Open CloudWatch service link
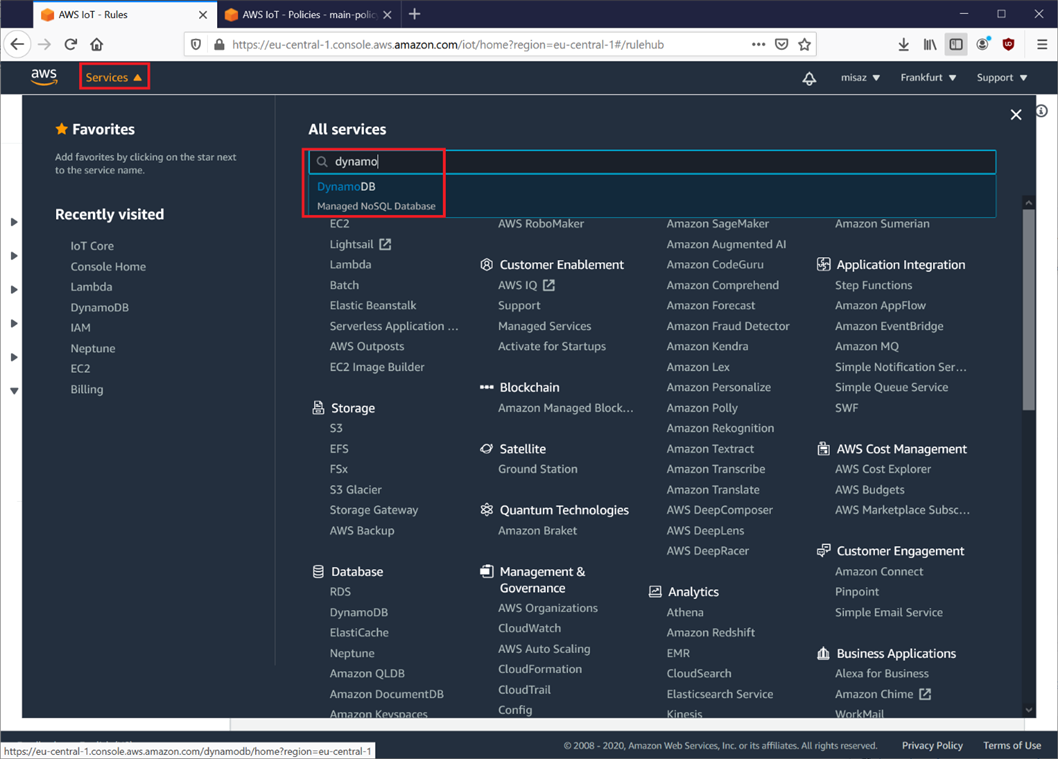 point(529,628)
